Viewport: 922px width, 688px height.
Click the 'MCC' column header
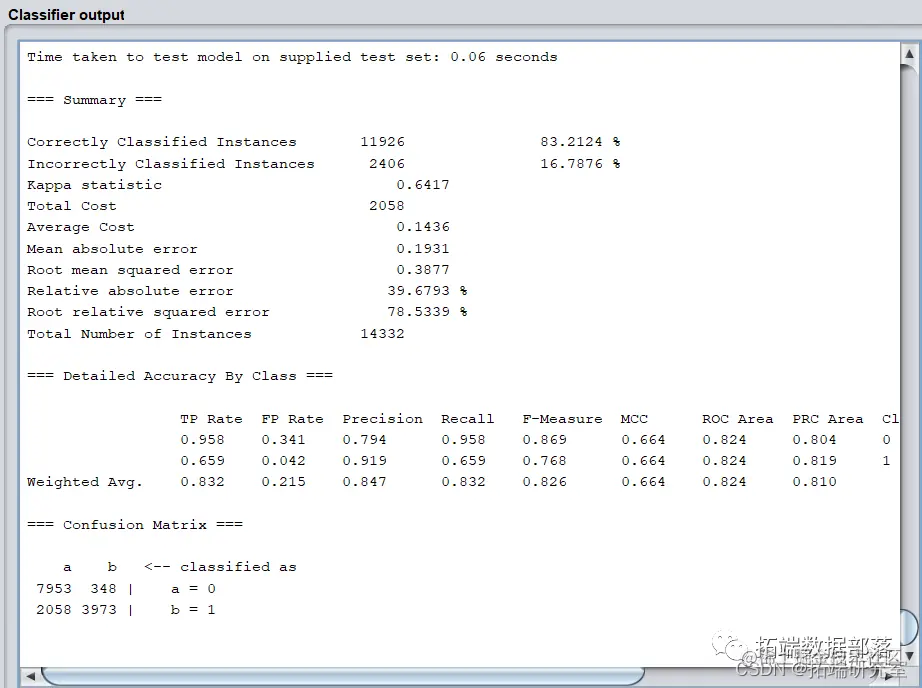[x=634, y=419]
